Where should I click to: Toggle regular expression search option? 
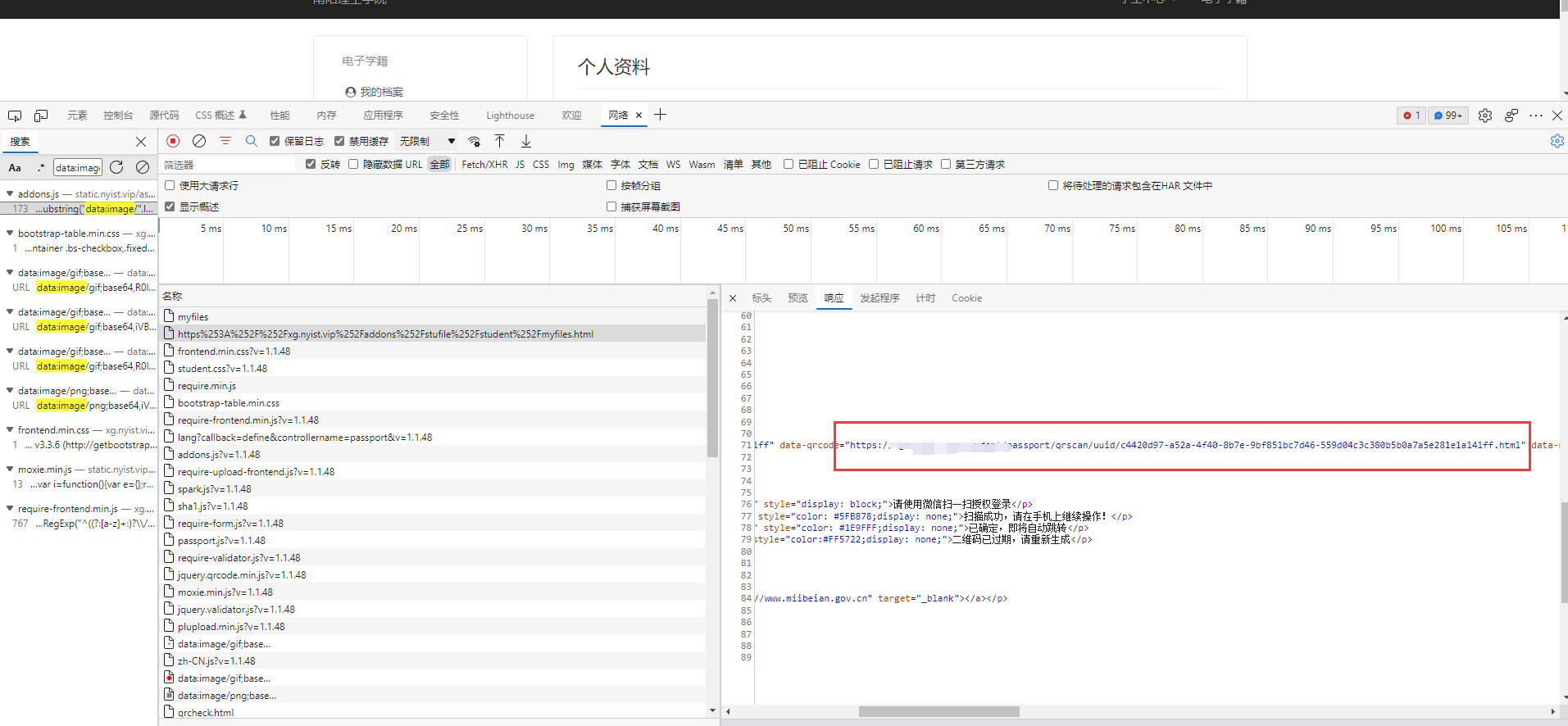[x=40, y=167]
